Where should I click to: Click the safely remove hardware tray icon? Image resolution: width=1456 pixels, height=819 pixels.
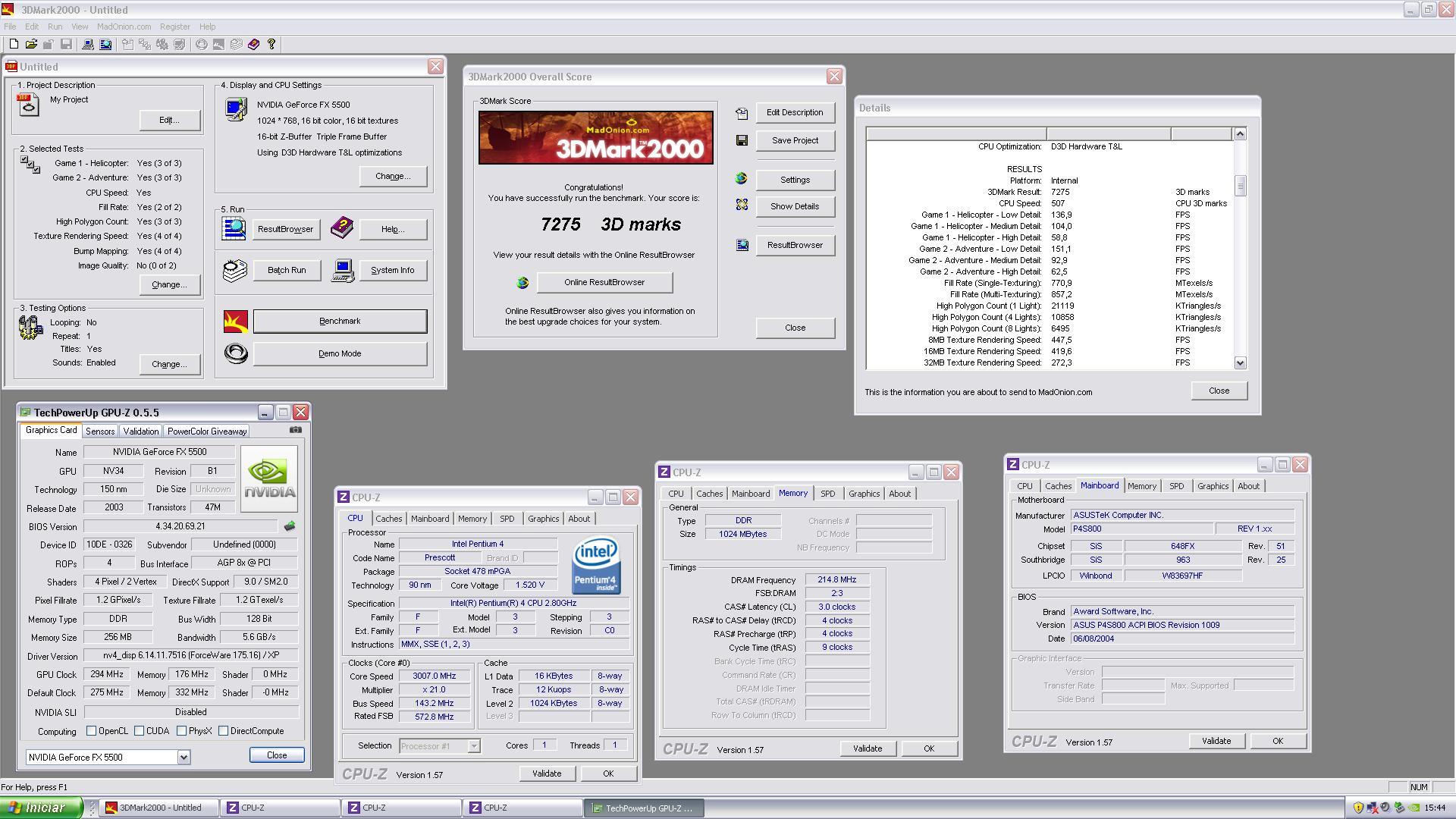(x=1399, y=808)
